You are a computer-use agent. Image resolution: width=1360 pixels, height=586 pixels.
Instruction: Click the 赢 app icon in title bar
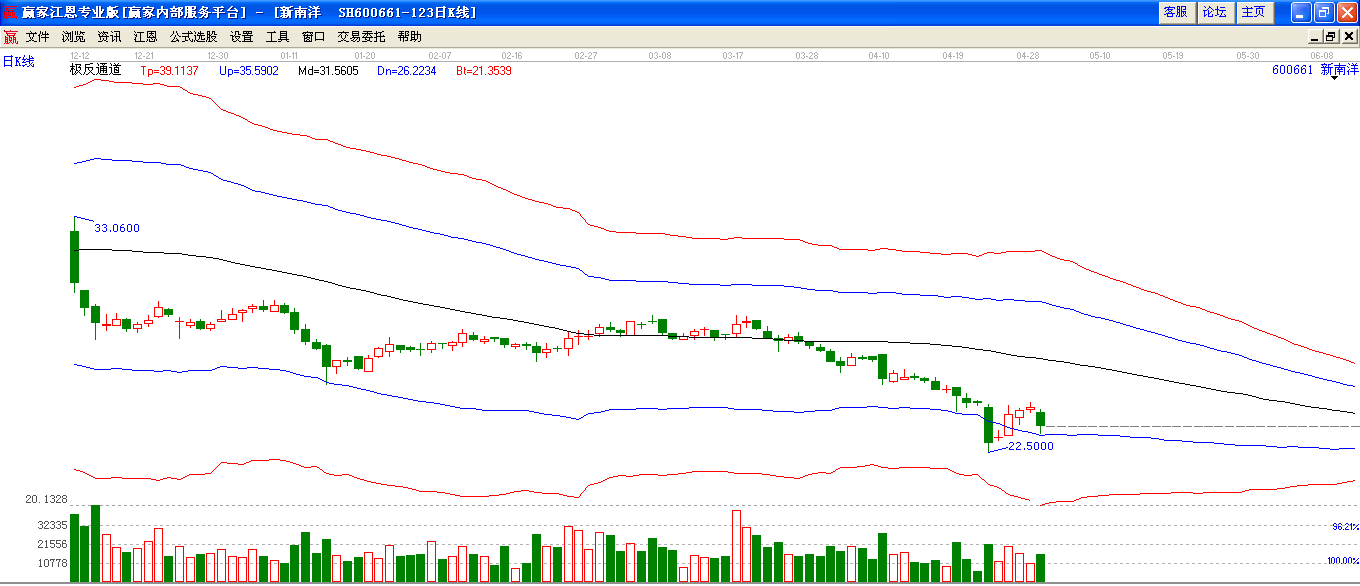click(x=11, y=12)
